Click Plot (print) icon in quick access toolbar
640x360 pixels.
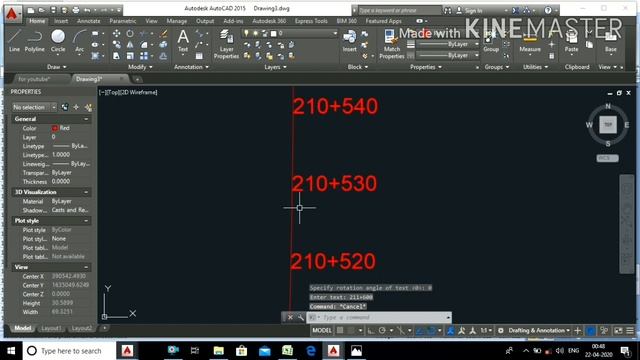(x=76, y=10)
